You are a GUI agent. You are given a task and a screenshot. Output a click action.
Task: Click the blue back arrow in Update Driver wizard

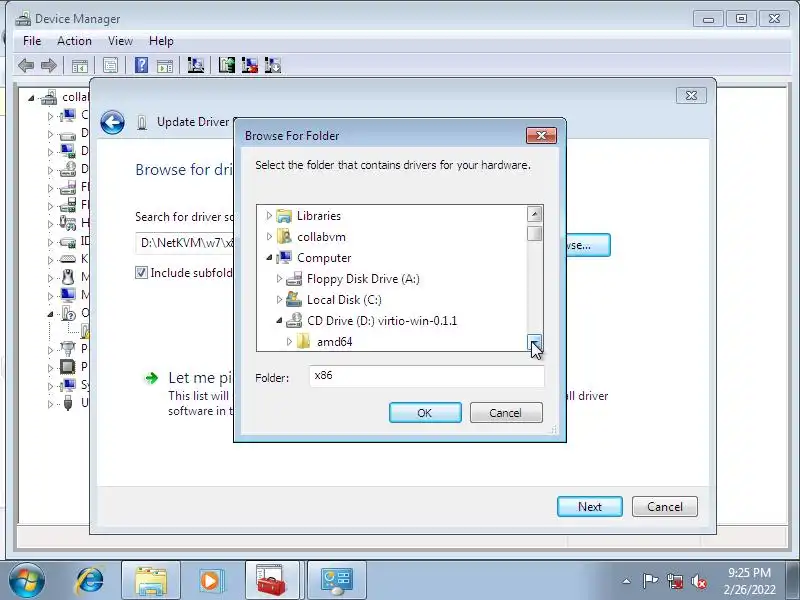point(112,122)
